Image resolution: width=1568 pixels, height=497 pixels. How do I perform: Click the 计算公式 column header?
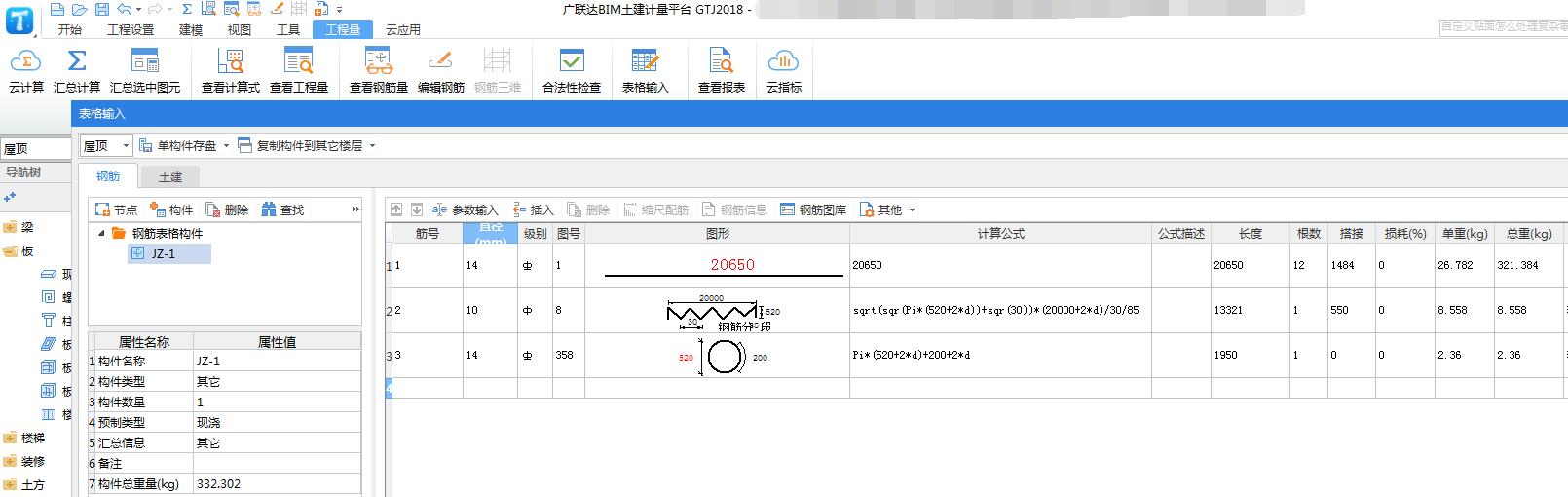[1000, 234]
